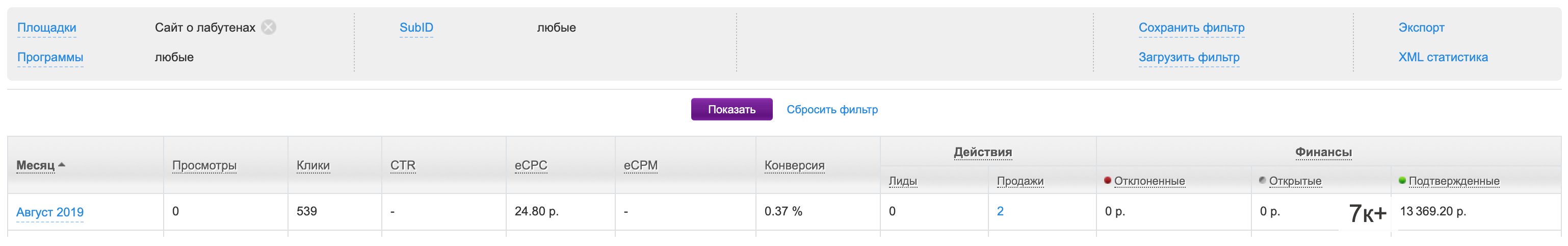This screenshot has height=246, width=1568.
Task: Toggle sort arrow on Месяц column
Action: (x=62, y=165)
